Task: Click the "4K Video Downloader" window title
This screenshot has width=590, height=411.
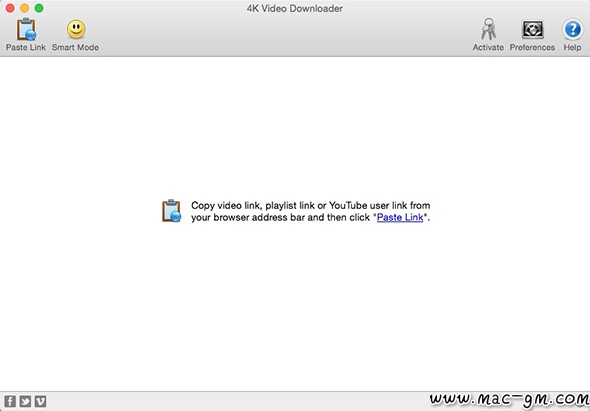Action: 295,8
